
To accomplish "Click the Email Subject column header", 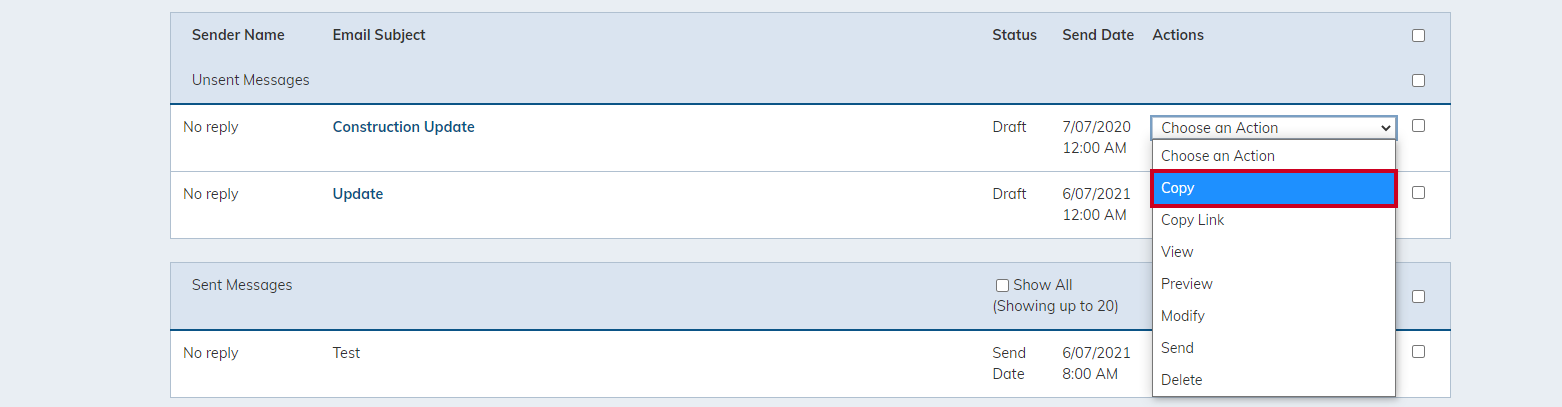I will point(379,35).
